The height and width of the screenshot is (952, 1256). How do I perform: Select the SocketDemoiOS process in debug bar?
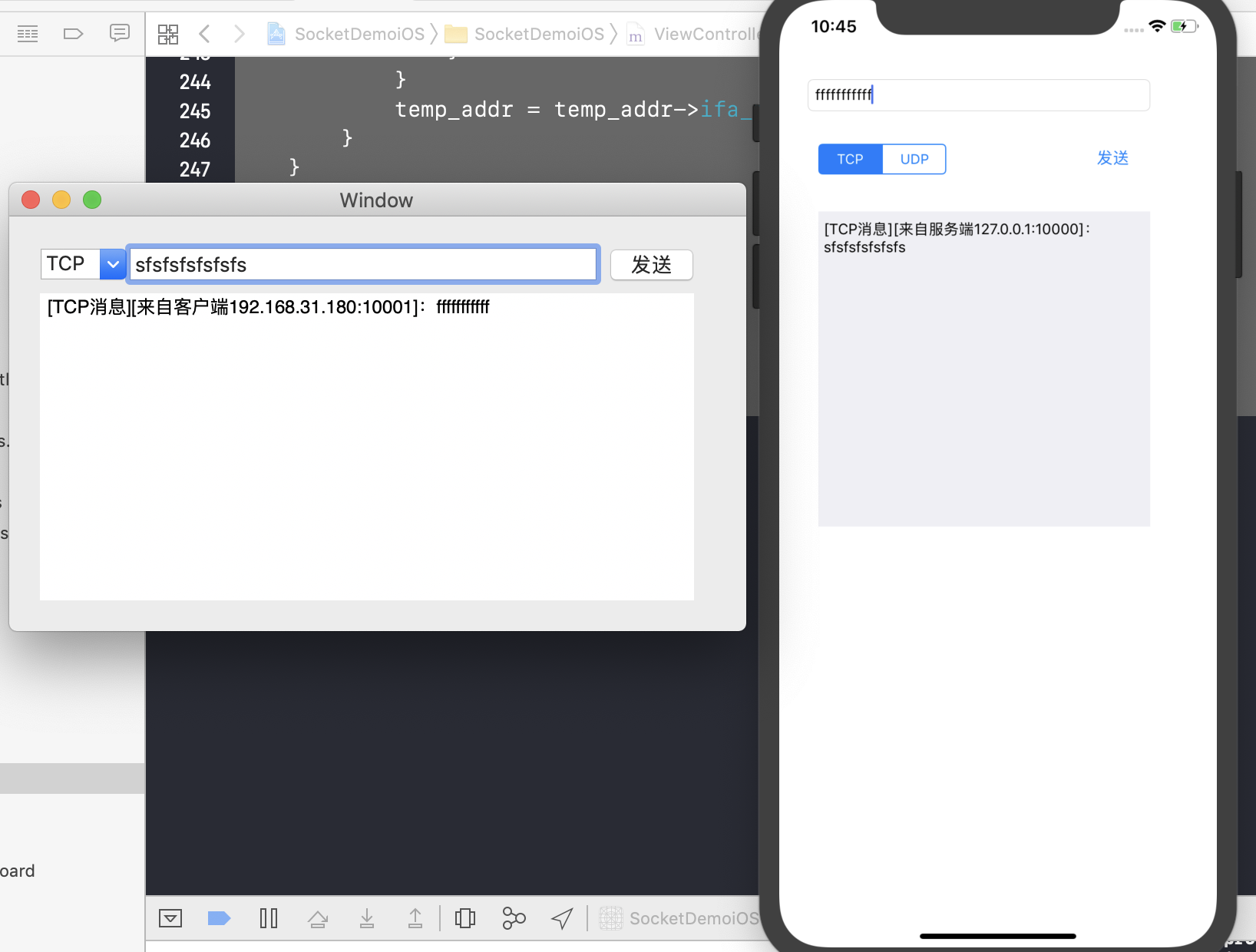tap(679, 918)
